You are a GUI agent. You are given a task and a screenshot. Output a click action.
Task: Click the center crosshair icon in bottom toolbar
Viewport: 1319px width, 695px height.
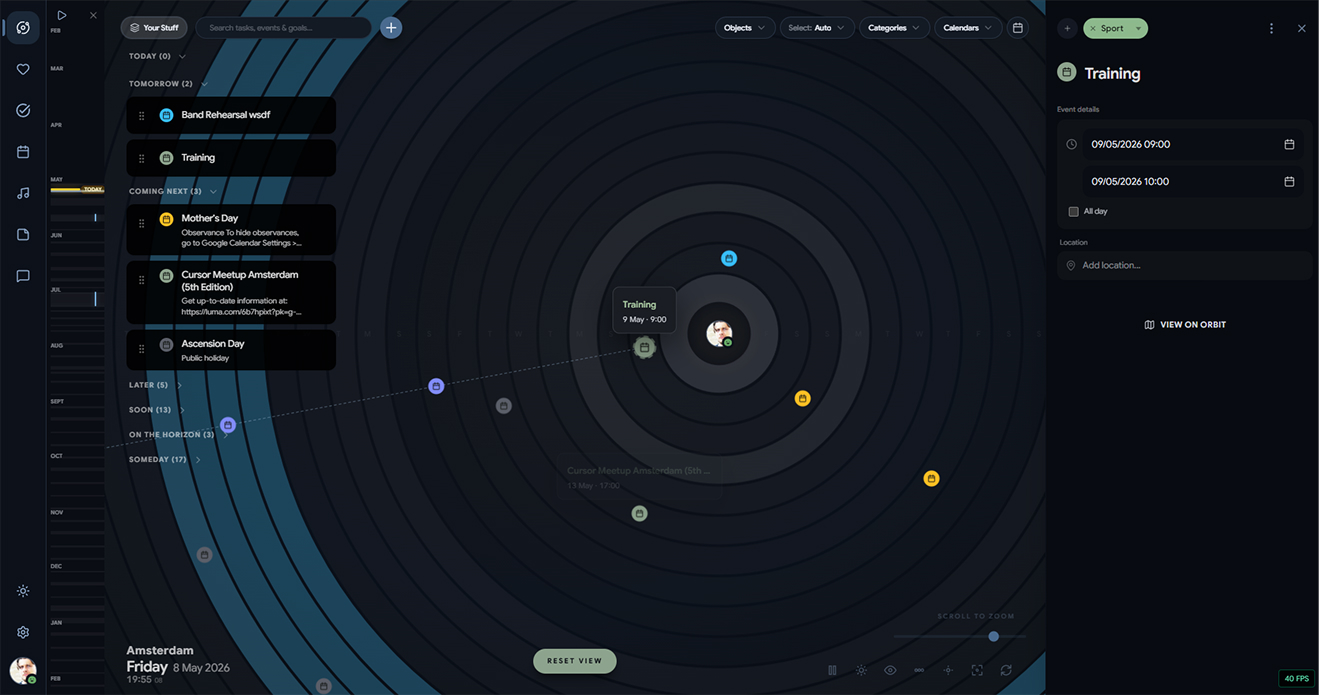[x=948, y=670]
